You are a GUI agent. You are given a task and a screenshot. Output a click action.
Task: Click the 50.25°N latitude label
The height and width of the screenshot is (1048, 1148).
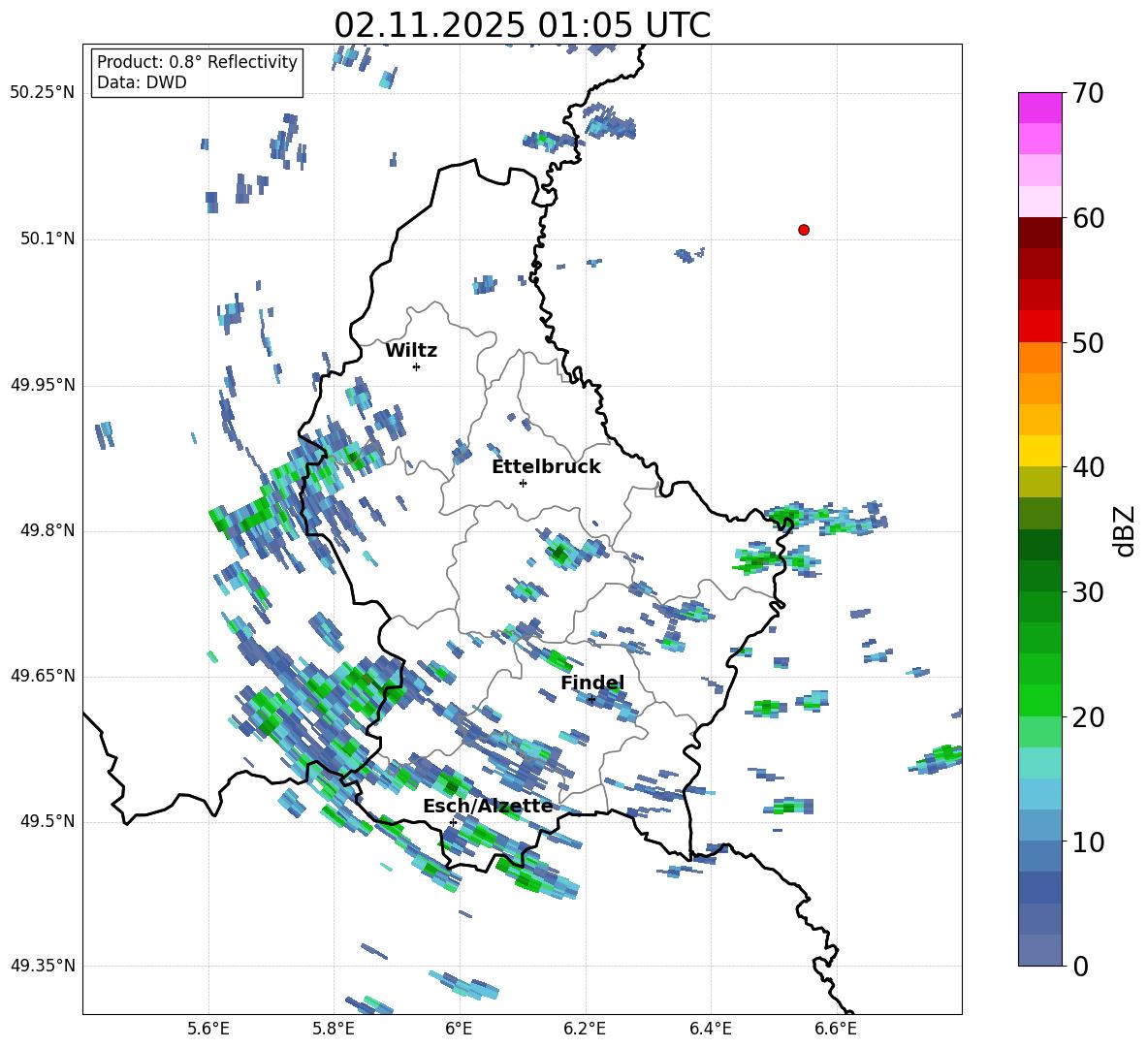(x=43, y=93)
